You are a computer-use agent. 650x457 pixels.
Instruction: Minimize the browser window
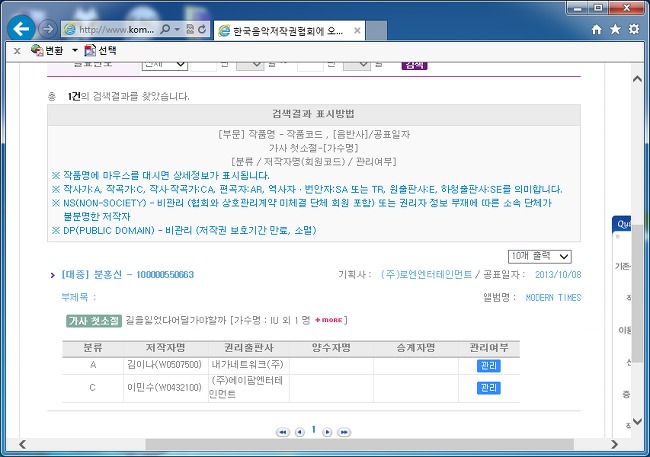tap(577, 7)
